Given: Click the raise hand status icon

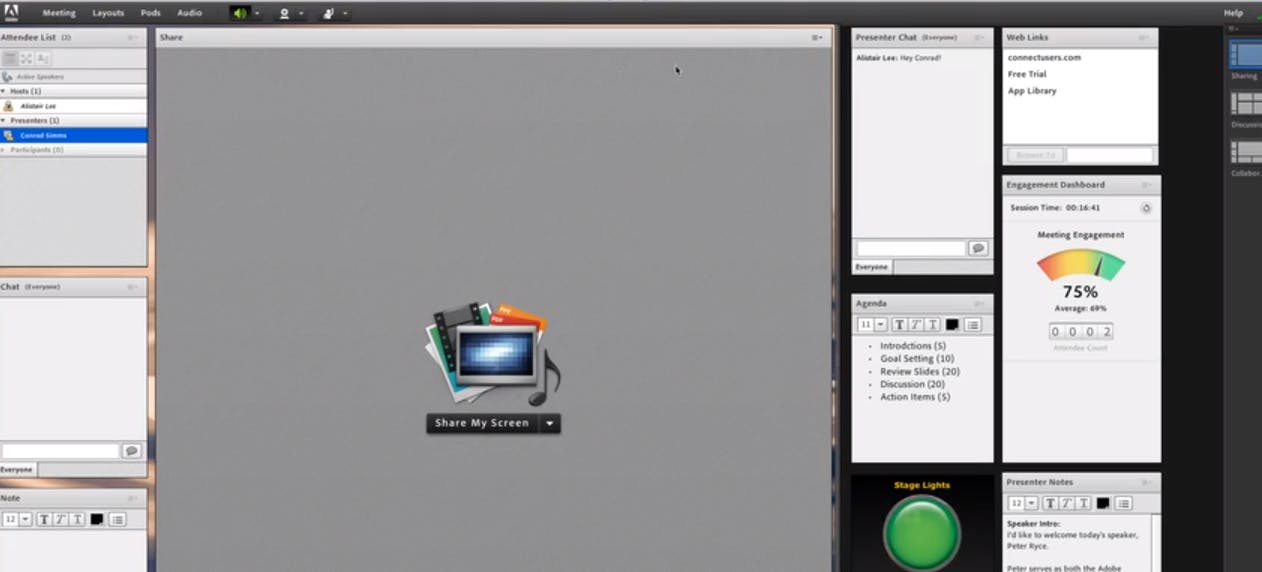Looking at the screenshot, I should pos(329,13).
